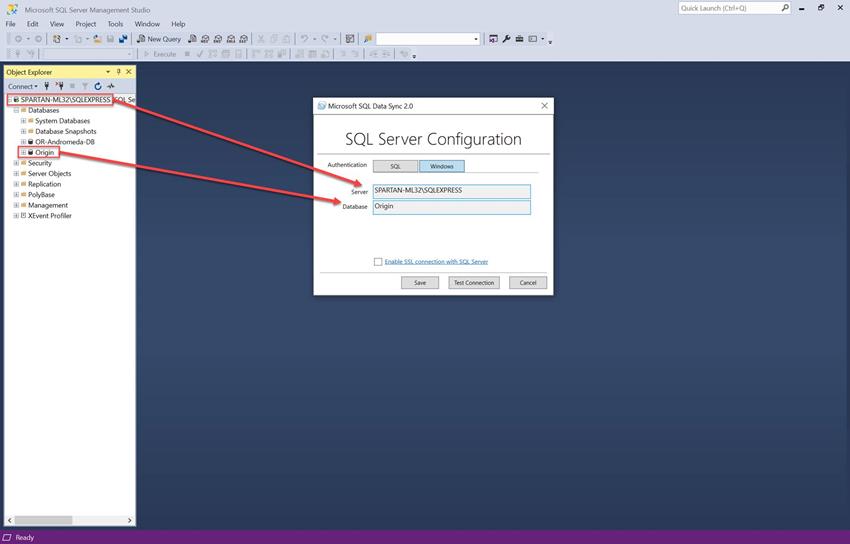
Task: Open the Edit menu
Action: pyautogui.click(x=33, y=24)
